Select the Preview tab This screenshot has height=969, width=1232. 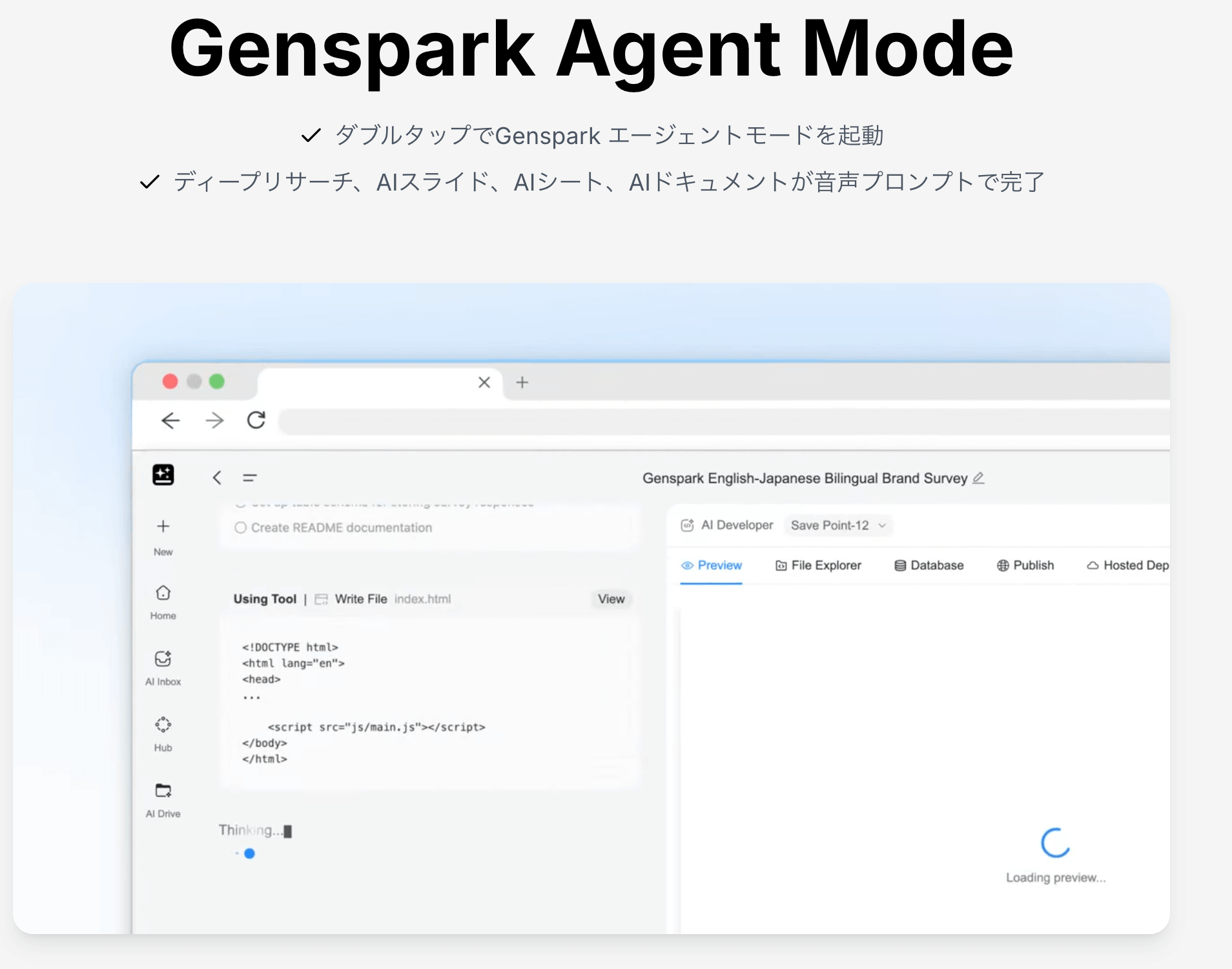[711, 565]
